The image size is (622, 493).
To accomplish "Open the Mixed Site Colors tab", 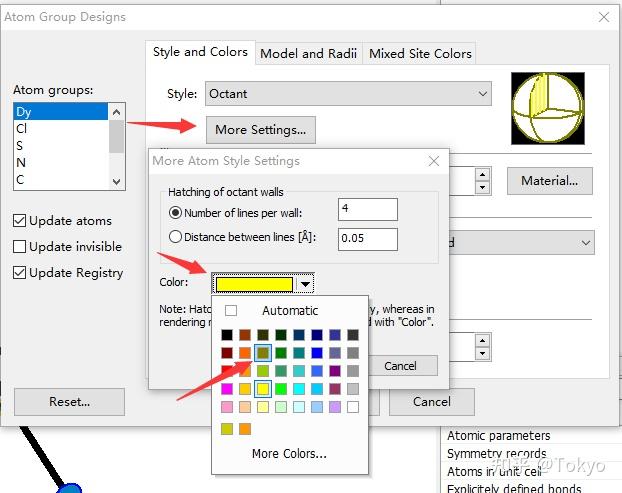I will click(419, 53).
